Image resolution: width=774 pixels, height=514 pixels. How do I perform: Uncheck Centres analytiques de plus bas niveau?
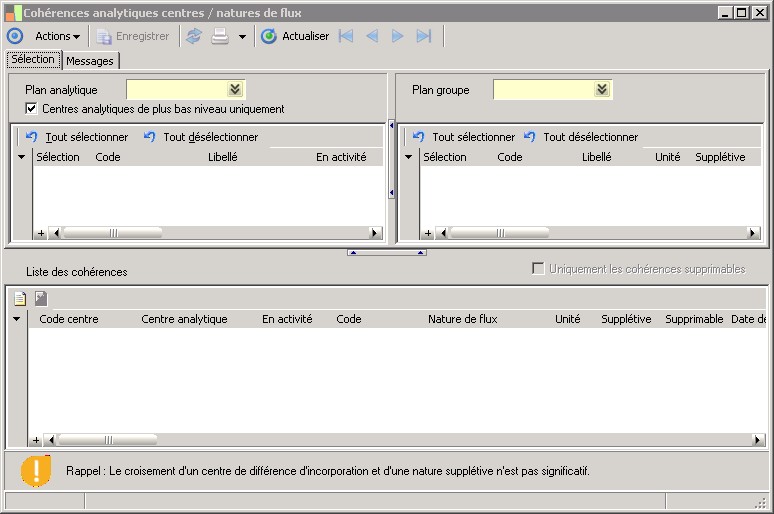click(x=32, y=109)
